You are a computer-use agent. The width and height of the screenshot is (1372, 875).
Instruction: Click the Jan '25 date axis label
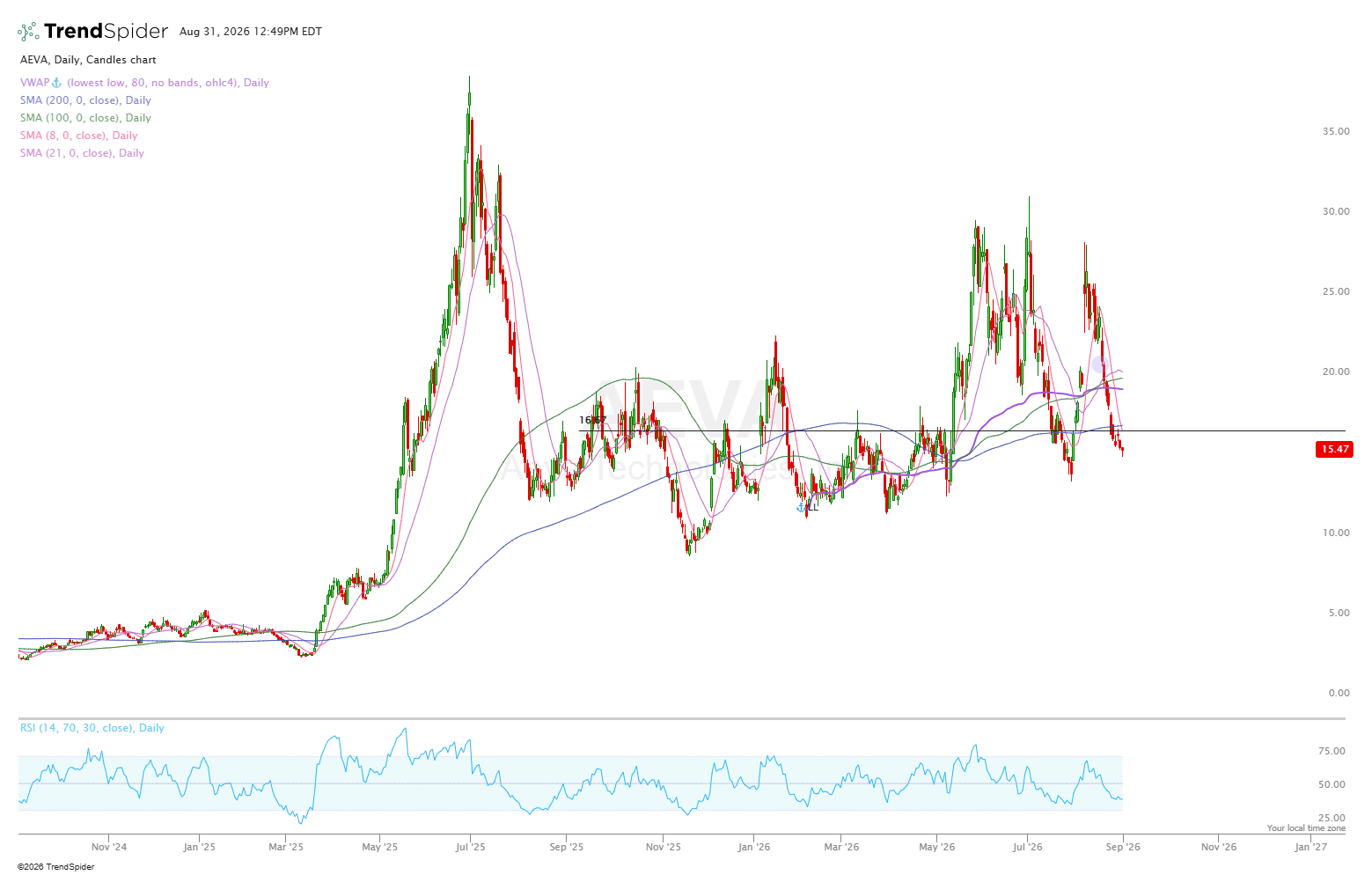(199, 848)
